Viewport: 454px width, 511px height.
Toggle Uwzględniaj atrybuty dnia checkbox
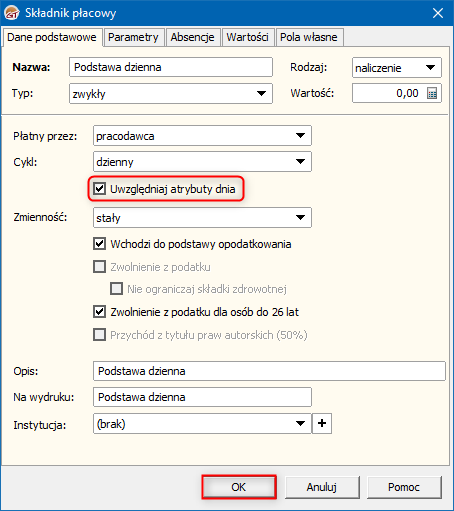point(99,189)
